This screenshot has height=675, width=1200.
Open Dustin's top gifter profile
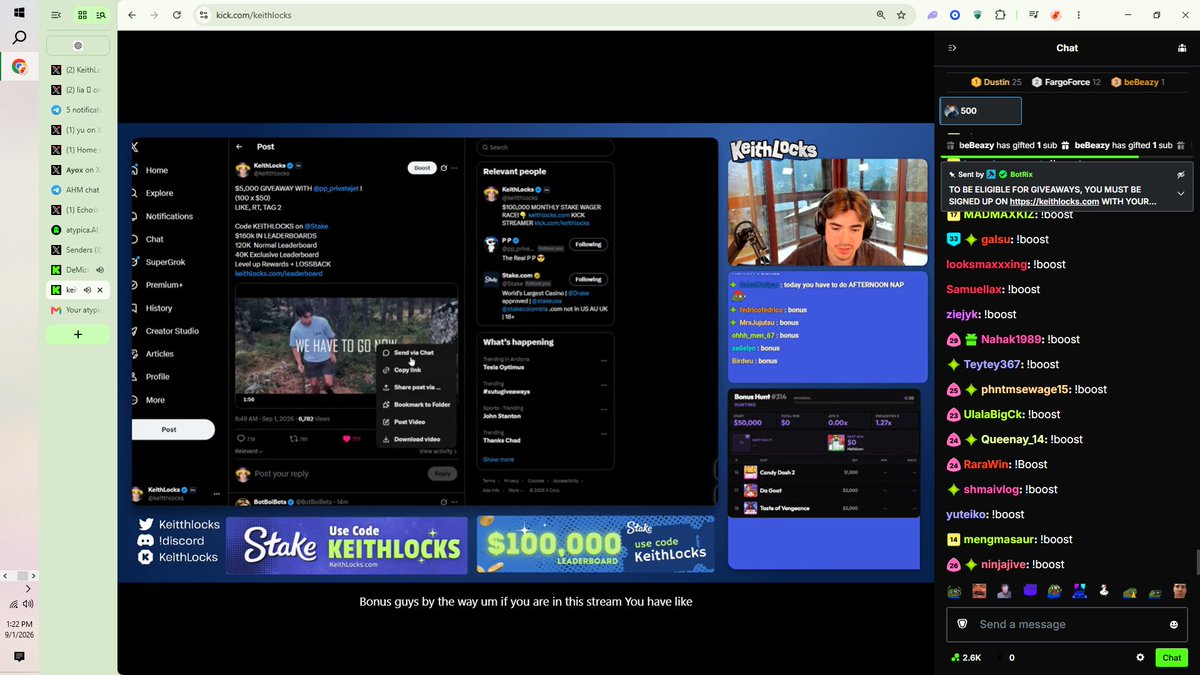[996, 82]
